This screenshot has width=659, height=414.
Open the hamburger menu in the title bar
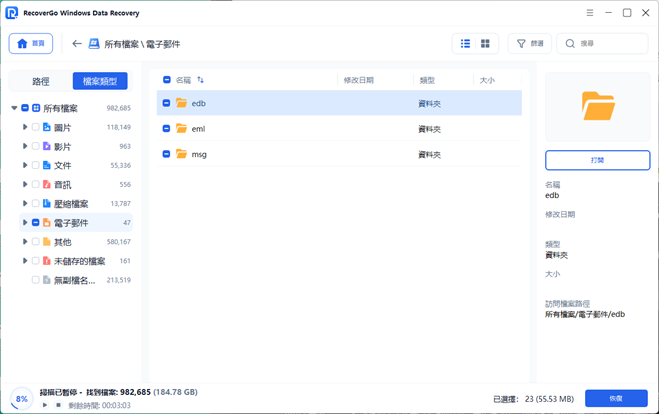590,13
